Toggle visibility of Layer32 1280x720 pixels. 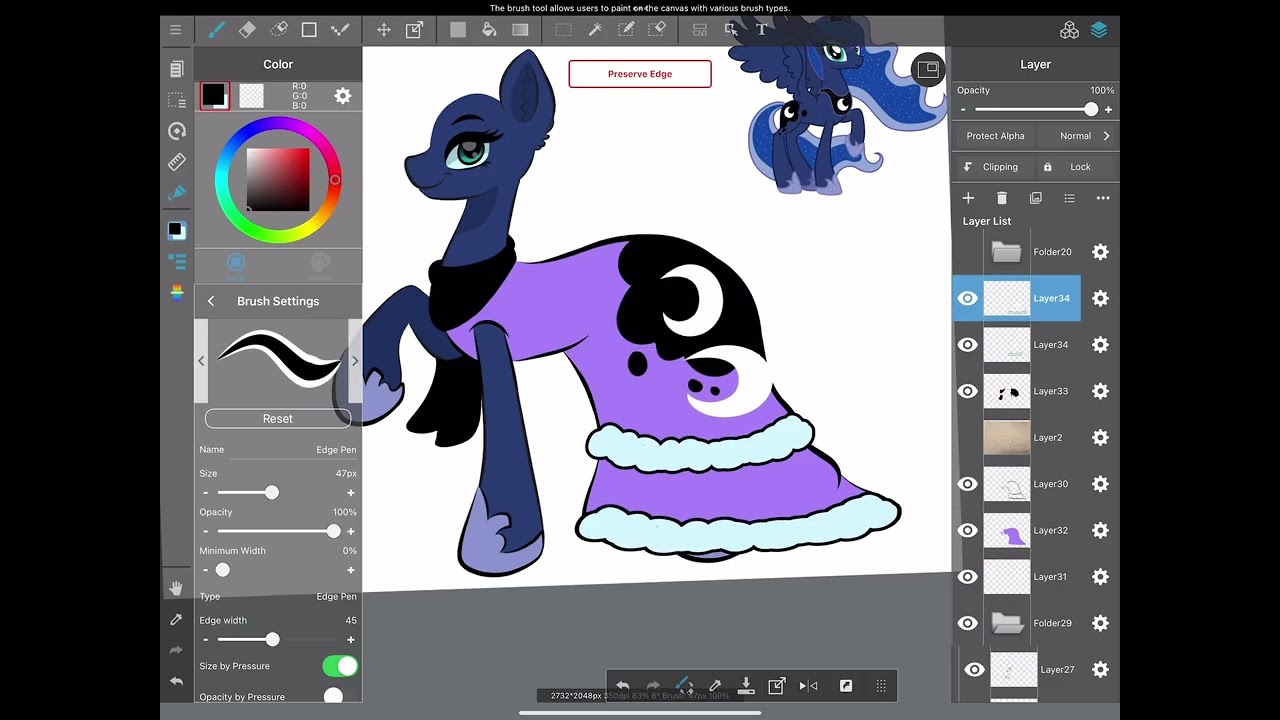(967, 530)
